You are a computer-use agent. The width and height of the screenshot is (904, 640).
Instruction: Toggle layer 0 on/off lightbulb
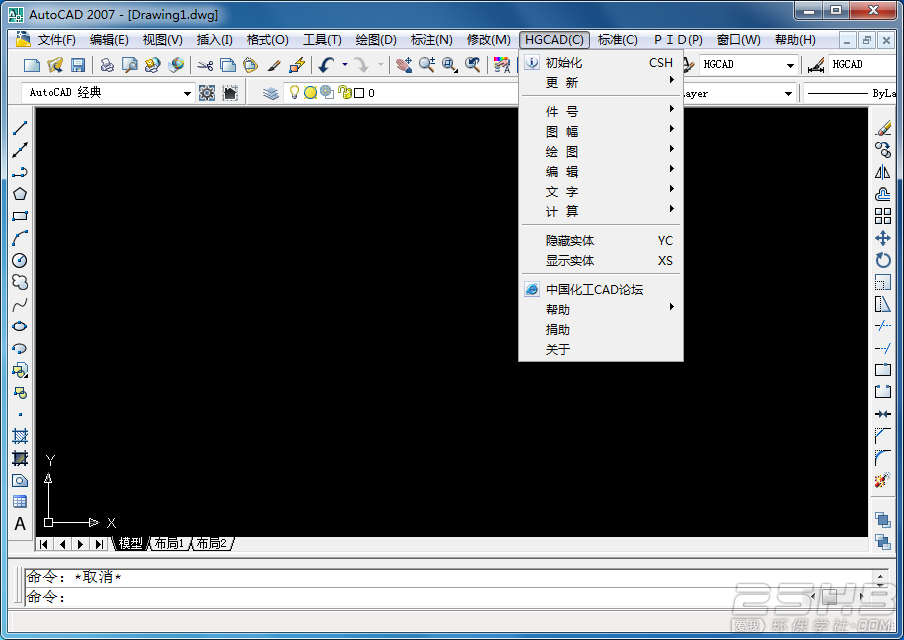(x=294, y=92)
